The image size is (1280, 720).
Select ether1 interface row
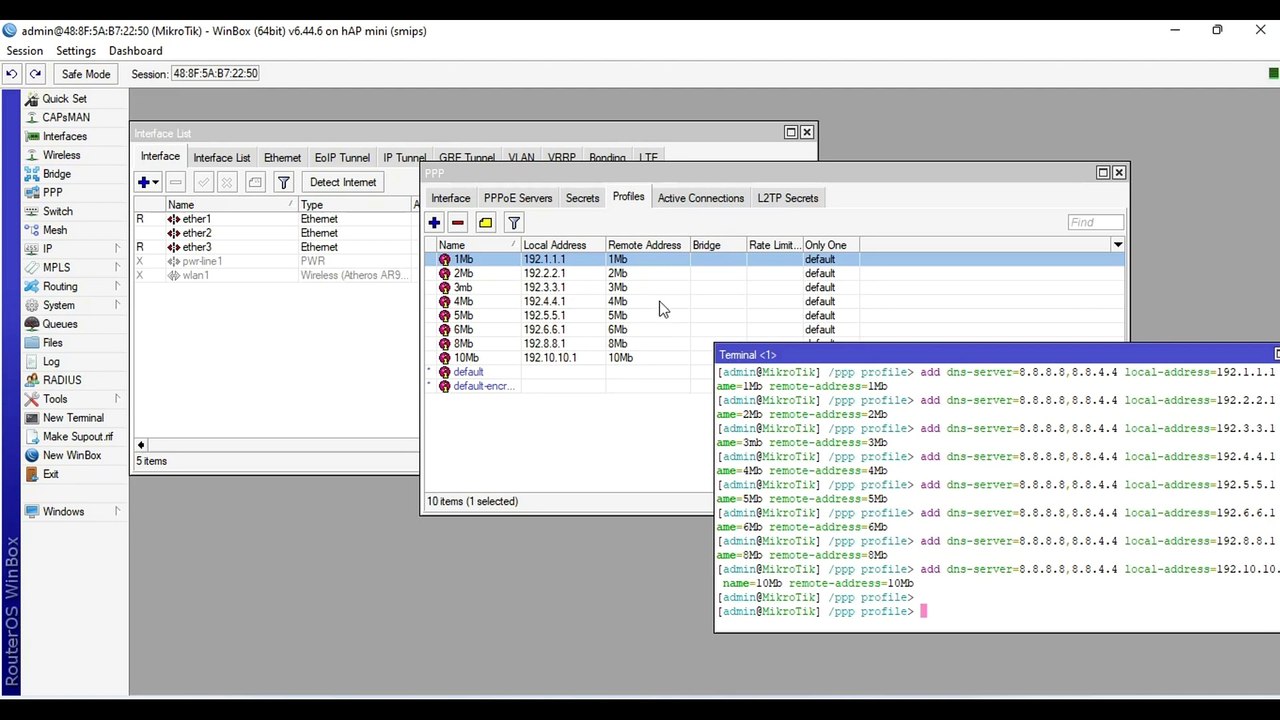click(276, 219)
